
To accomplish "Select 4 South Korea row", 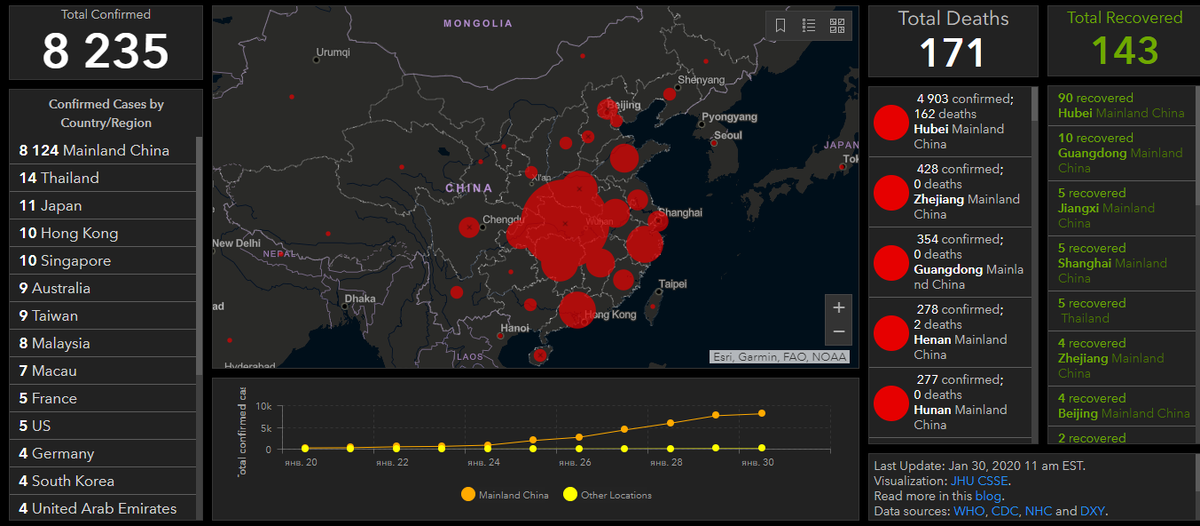I will point(103,481).
